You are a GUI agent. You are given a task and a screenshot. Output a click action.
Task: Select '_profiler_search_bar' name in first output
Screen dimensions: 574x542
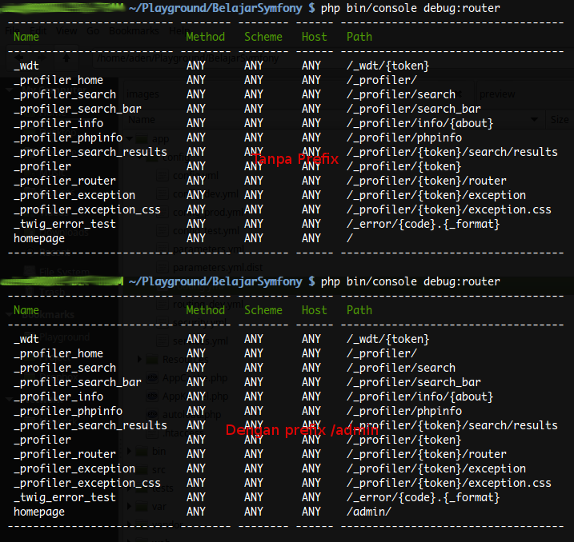click(x=77, y=109)
